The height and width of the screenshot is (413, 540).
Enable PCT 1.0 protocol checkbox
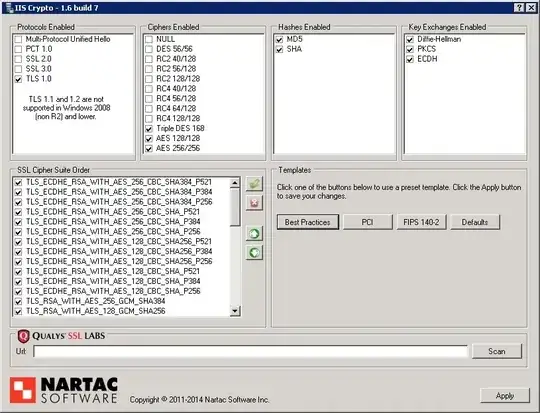[x=18, y=49]
